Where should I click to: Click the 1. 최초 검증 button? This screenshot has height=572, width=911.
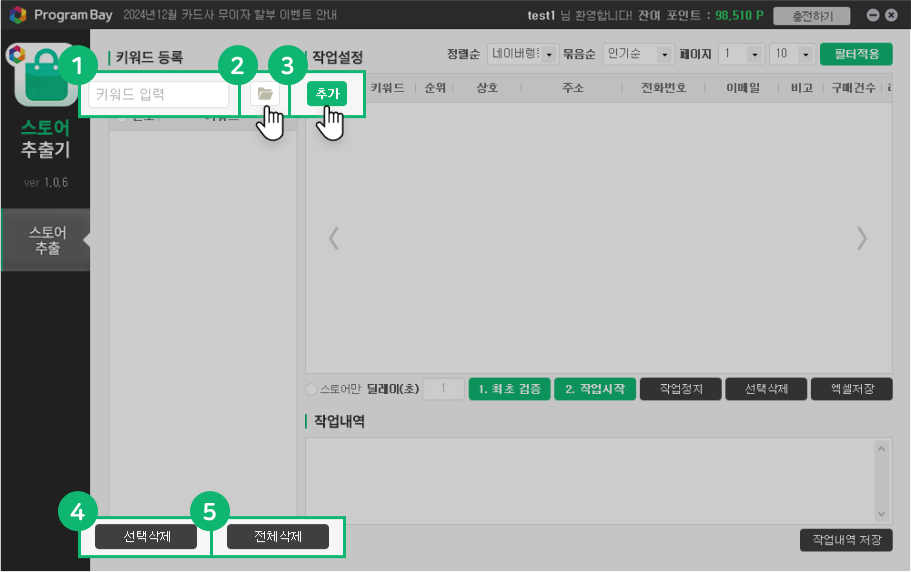(x=509, y=389)
